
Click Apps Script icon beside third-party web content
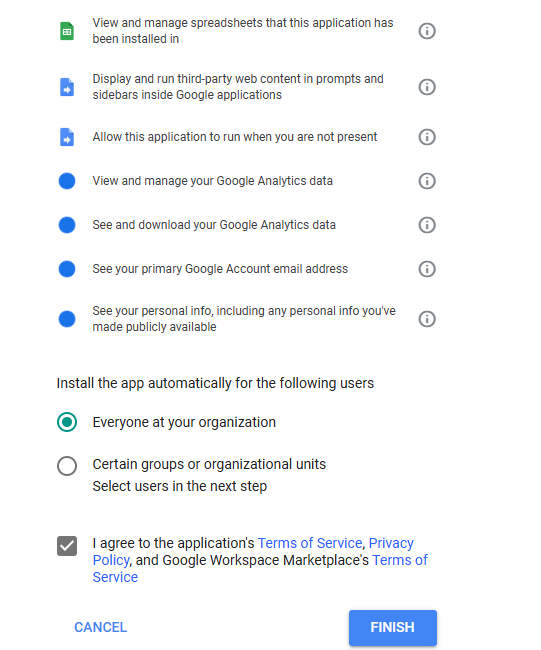coord(67,87)
